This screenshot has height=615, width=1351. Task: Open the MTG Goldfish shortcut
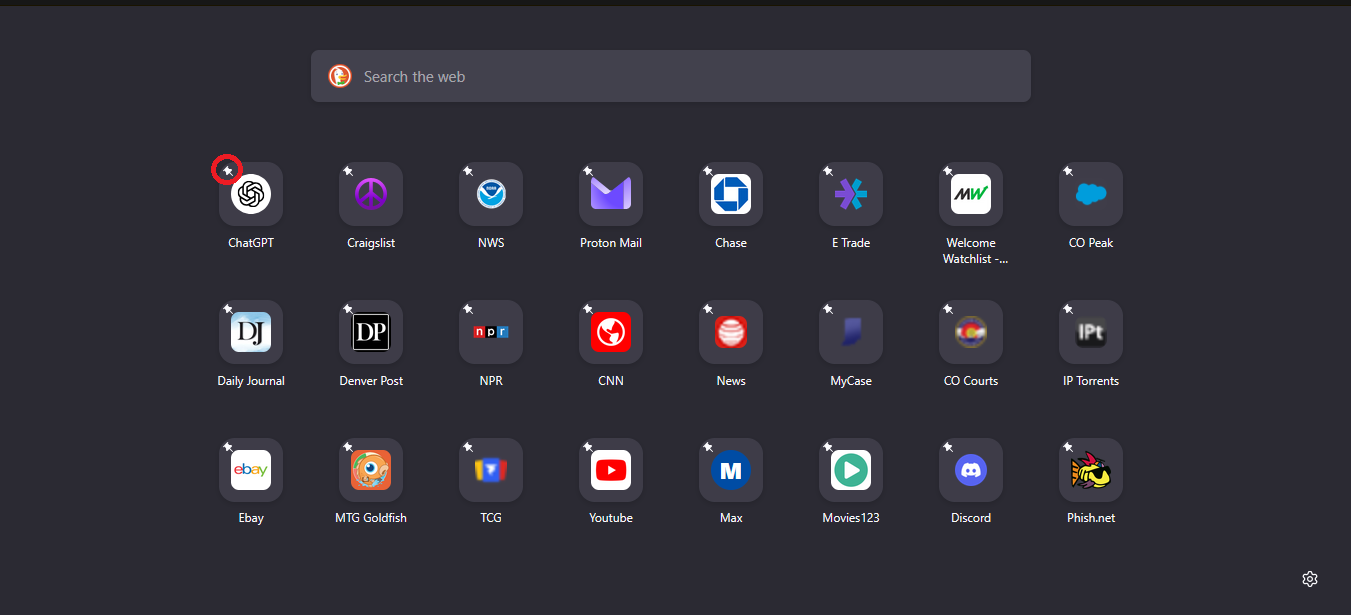pos(371,470)
